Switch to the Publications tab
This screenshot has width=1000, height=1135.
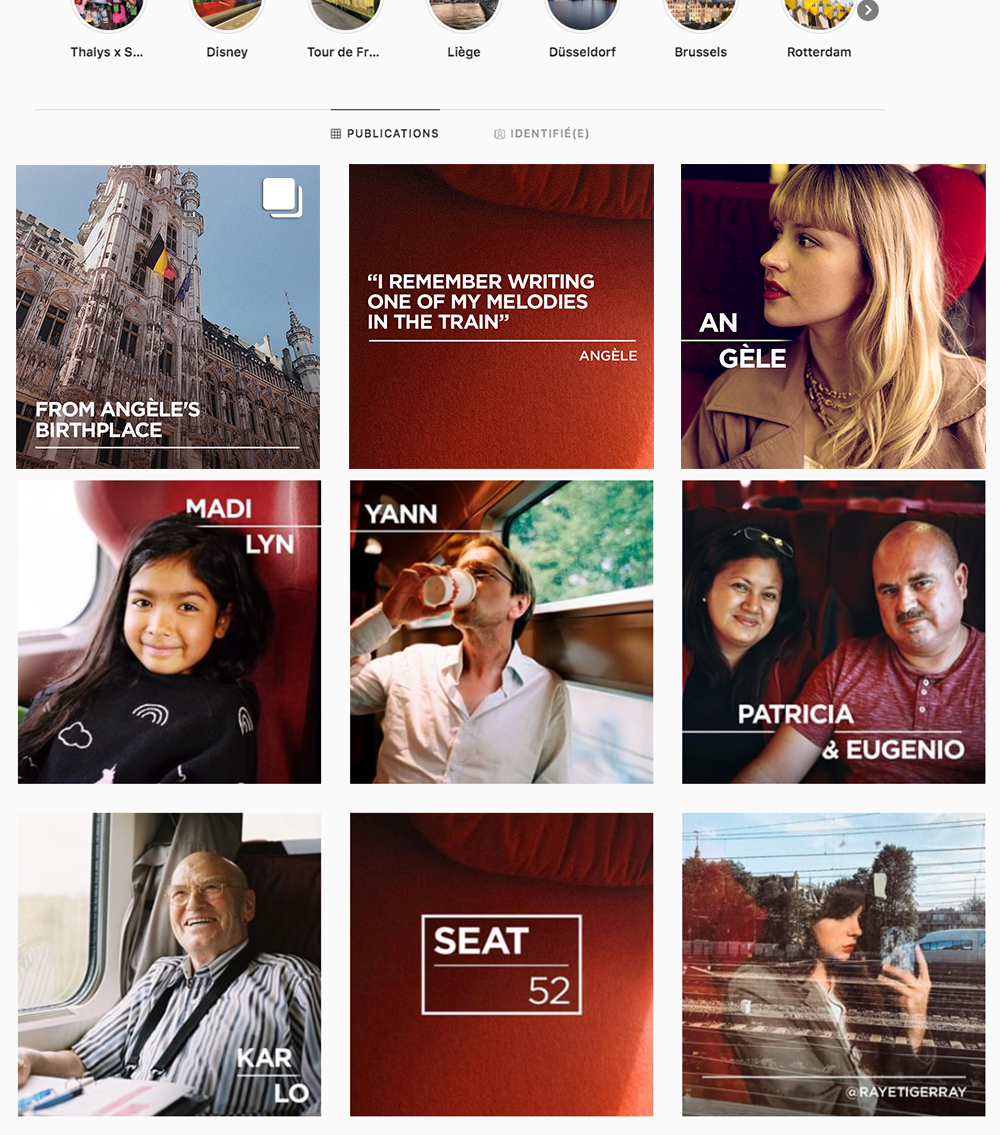[x=385, y=133]
